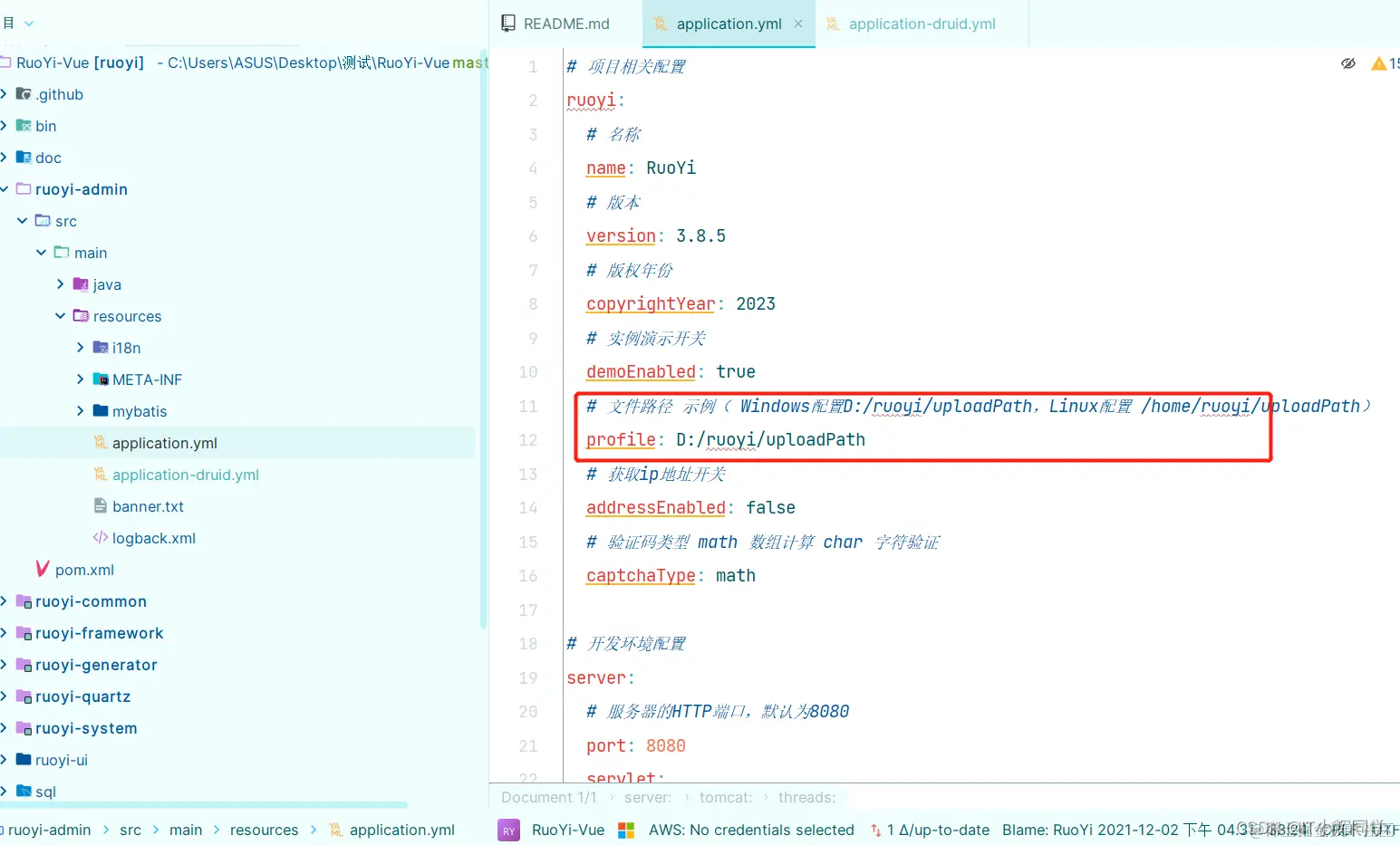Click the mybatis folder icon
Screen dimensions: 1400x845
point(101,411)
